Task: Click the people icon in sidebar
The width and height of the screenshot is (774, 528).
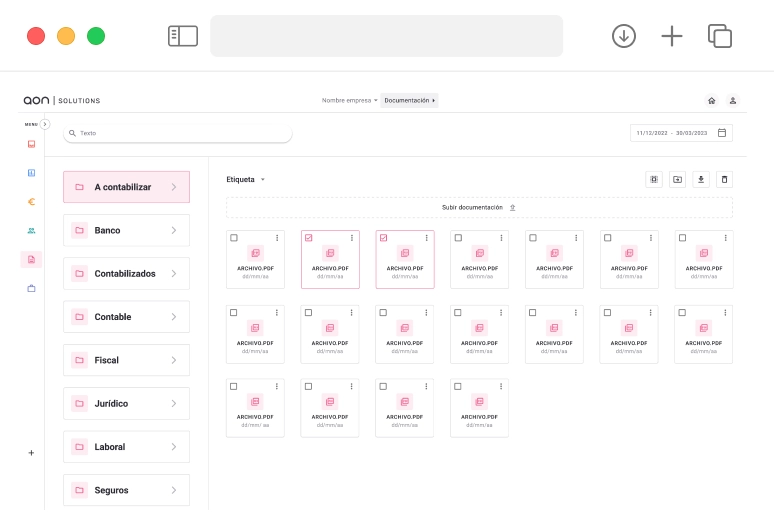Action: (x=31, y=230)
